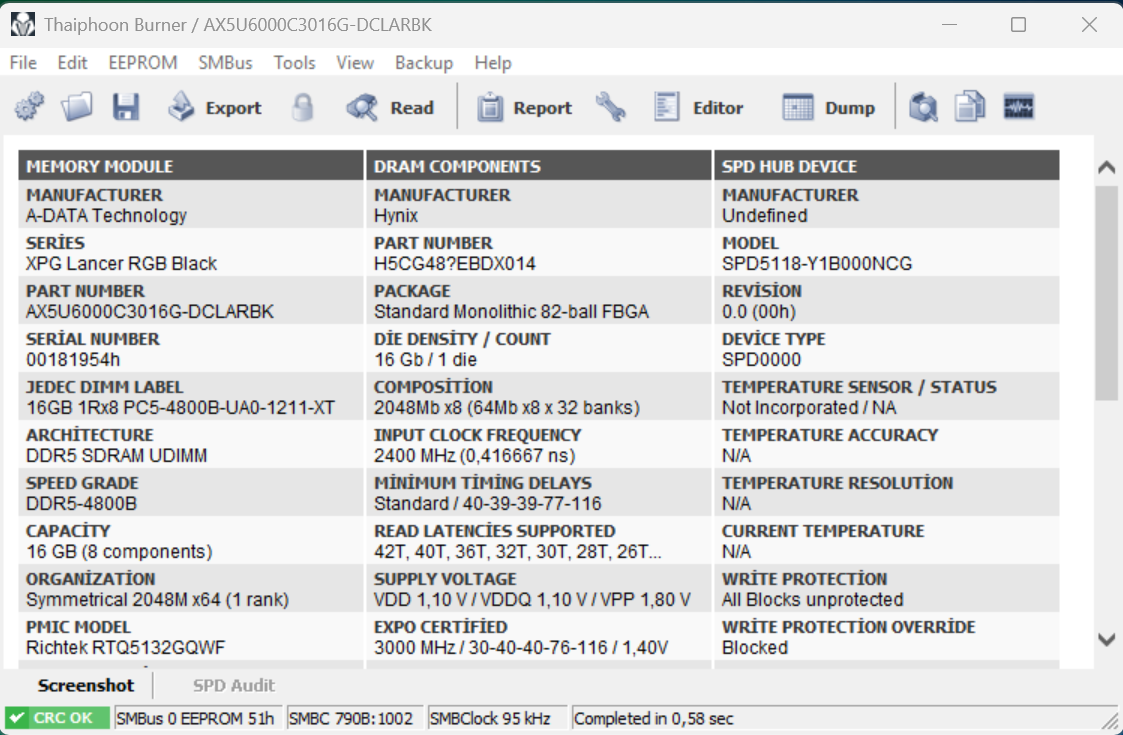This screenshot has width=1123, height=735.
Task: Open the View menu
Action: pos(355,63)
